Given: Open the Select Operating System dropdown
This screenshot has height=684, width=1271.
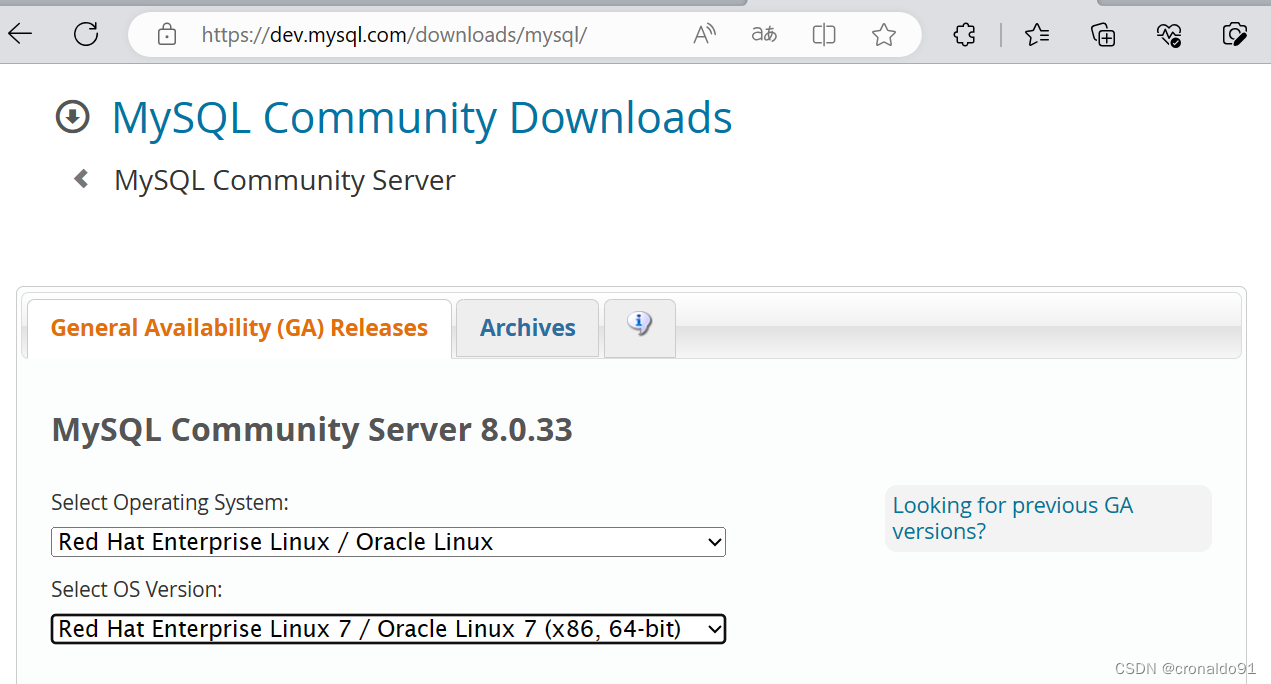Looking at the screenshot, I should pyautogui.click(x=388, y=541).
